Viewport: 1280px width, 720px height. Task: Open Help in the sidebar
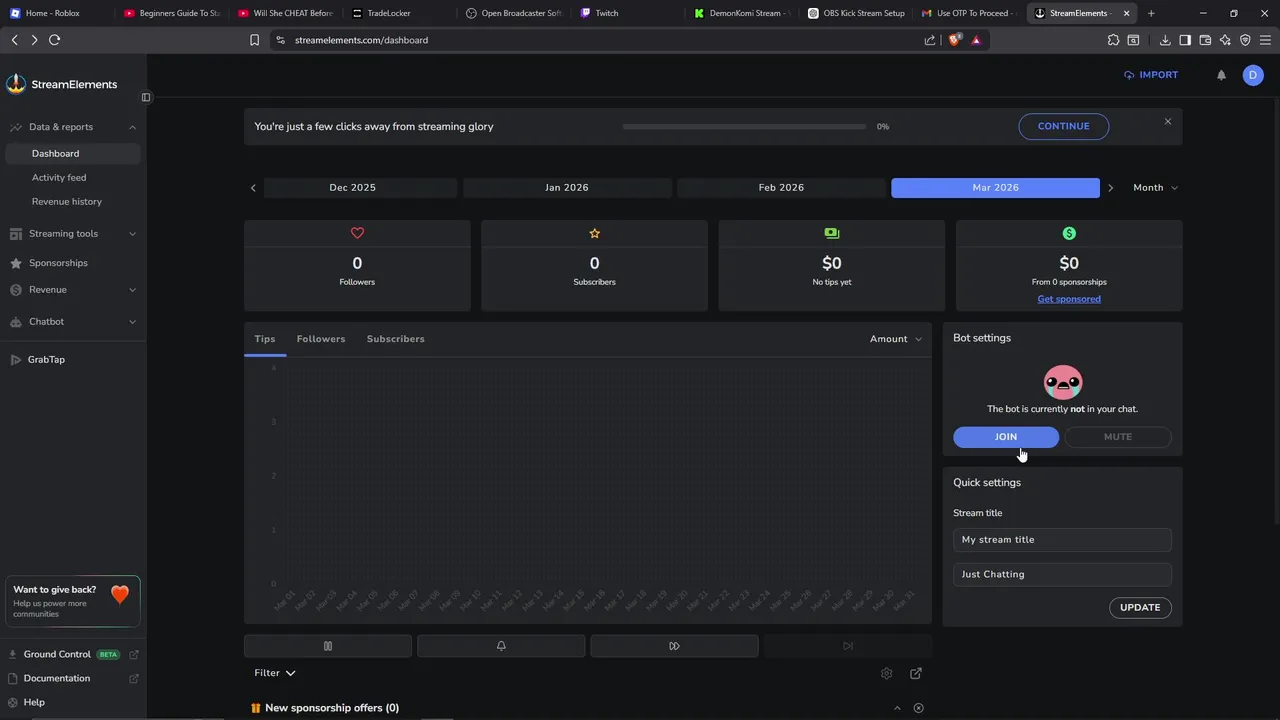[x=34, y=703]
